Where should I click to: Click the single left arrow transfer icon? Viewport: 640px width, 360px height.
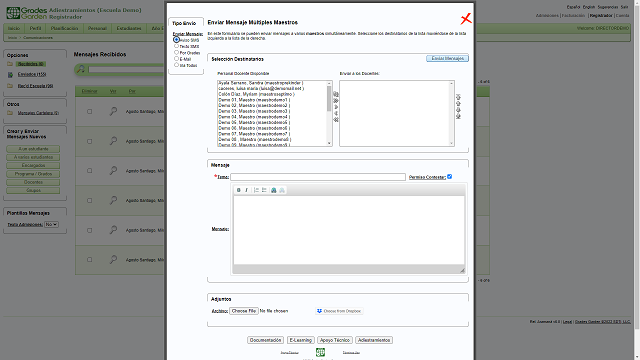336,113
